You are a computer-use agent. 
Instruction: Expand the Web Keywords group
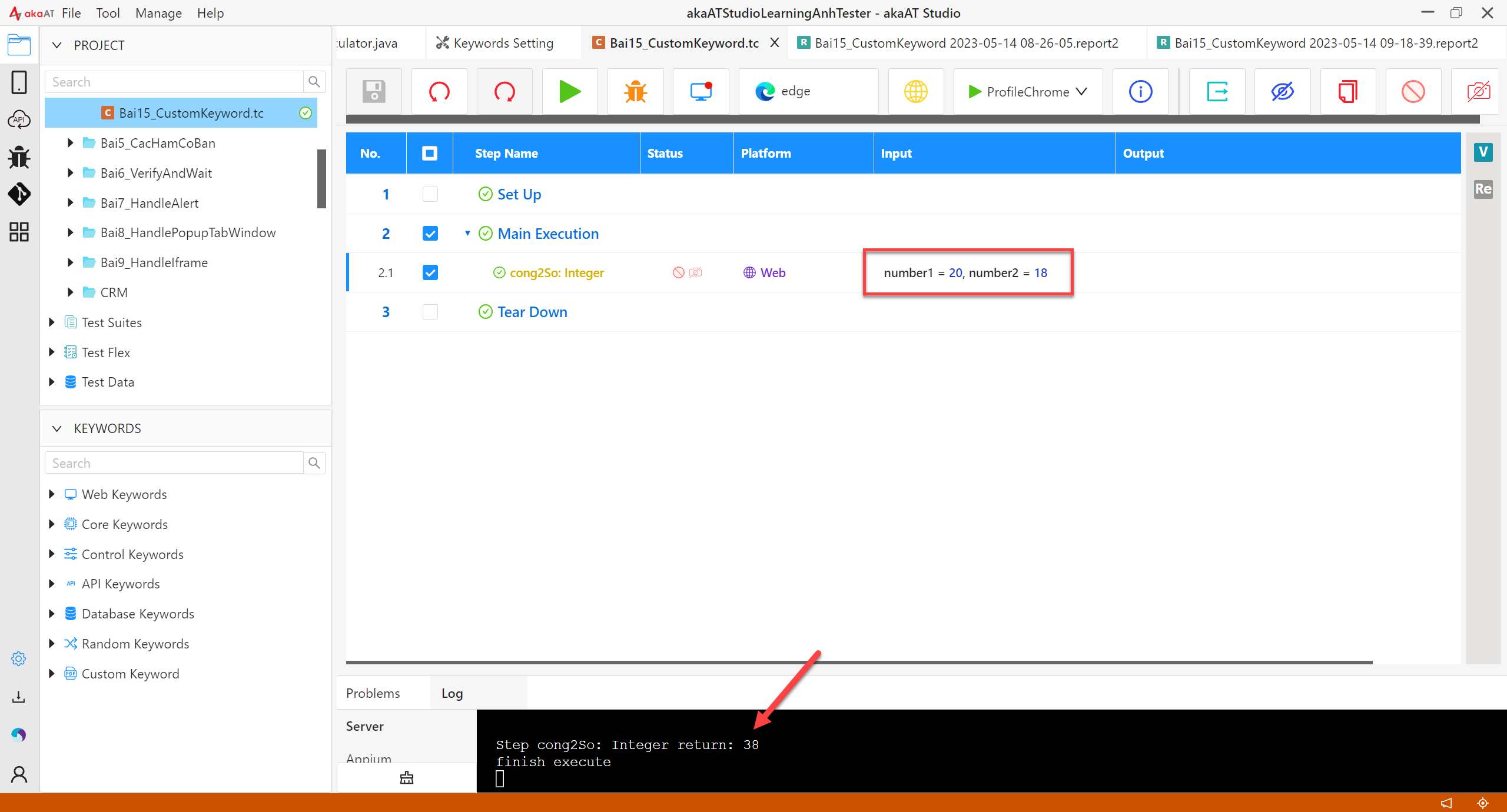(51, 494)
